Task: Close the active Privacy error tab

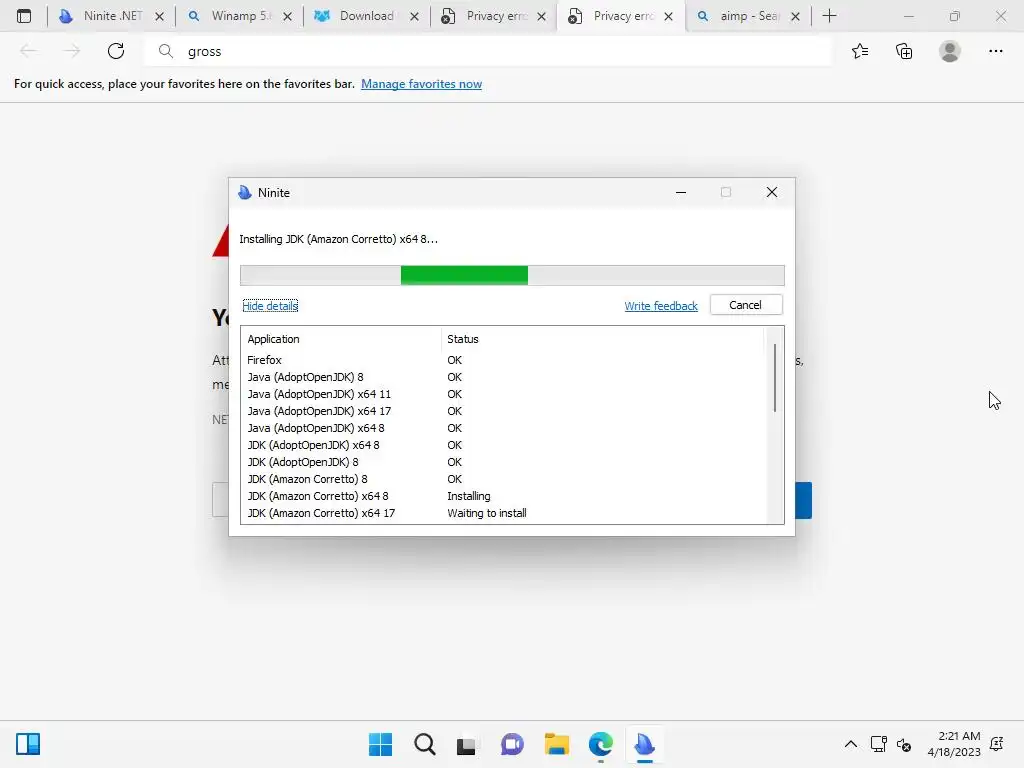Action: click(x=668, y=16)
